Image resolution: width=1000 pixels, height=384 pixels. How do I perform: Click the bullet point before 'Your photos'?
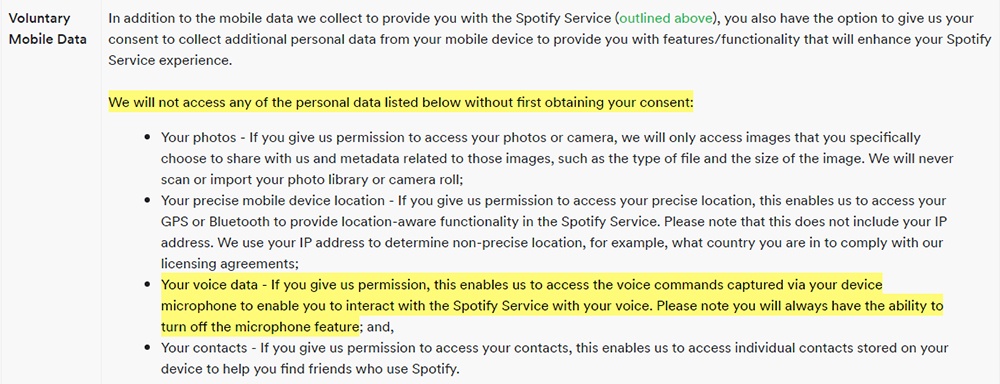click(148, 138)
